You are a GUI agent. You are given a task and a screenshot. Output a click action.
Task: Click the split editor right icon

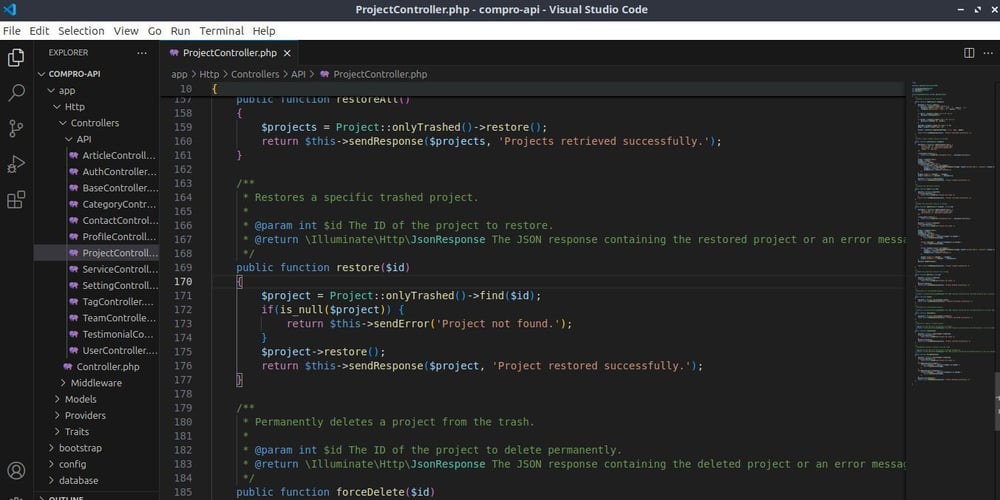click(x=969, y=53)
